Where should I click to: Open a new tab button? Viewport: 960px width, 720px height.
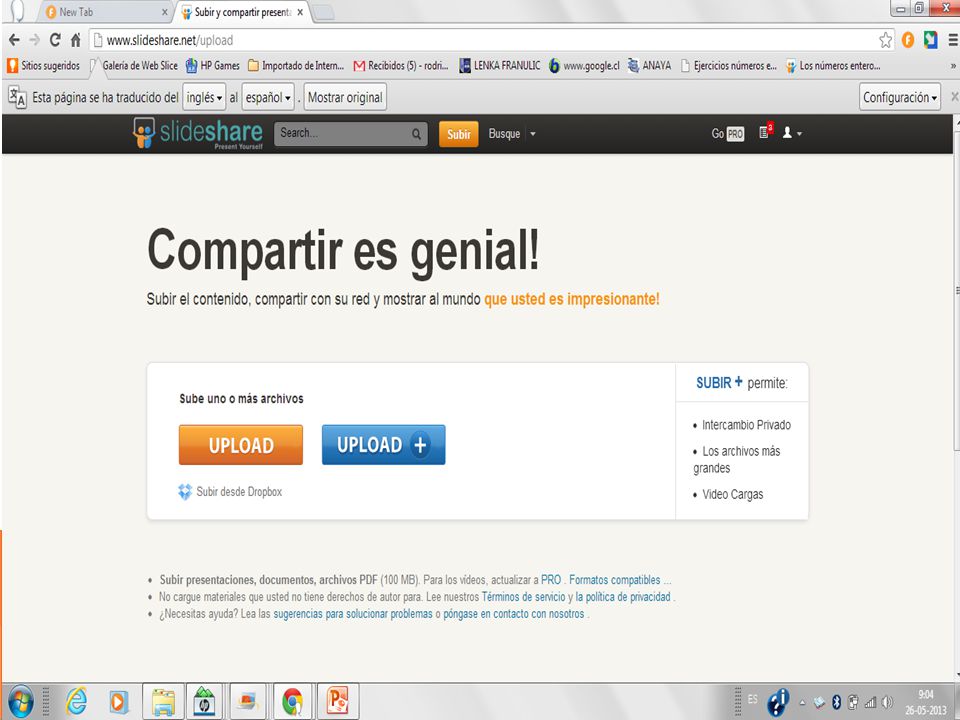pos(323,12)
